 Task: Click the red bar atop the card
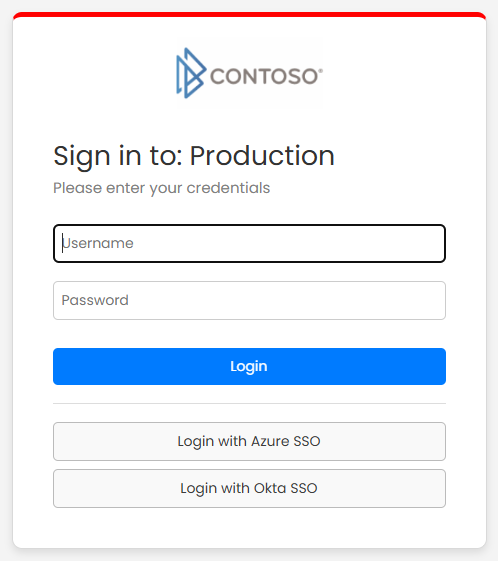pyautogui.click(x=249, y=15)
